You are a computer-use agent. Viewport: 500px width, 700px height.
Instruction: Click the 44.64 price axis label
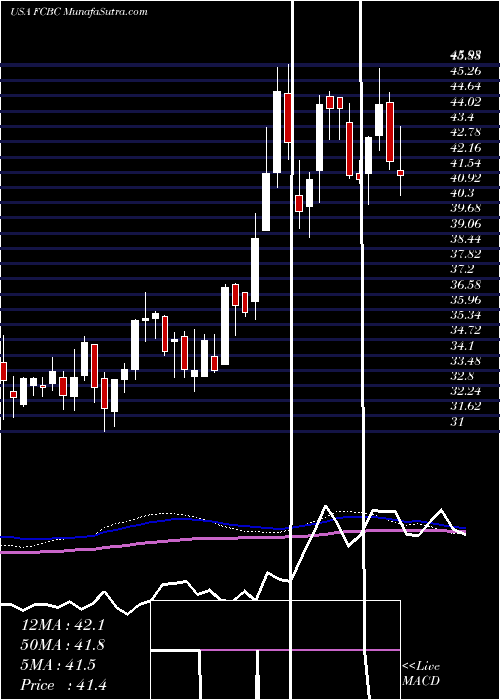coord(466,86)
